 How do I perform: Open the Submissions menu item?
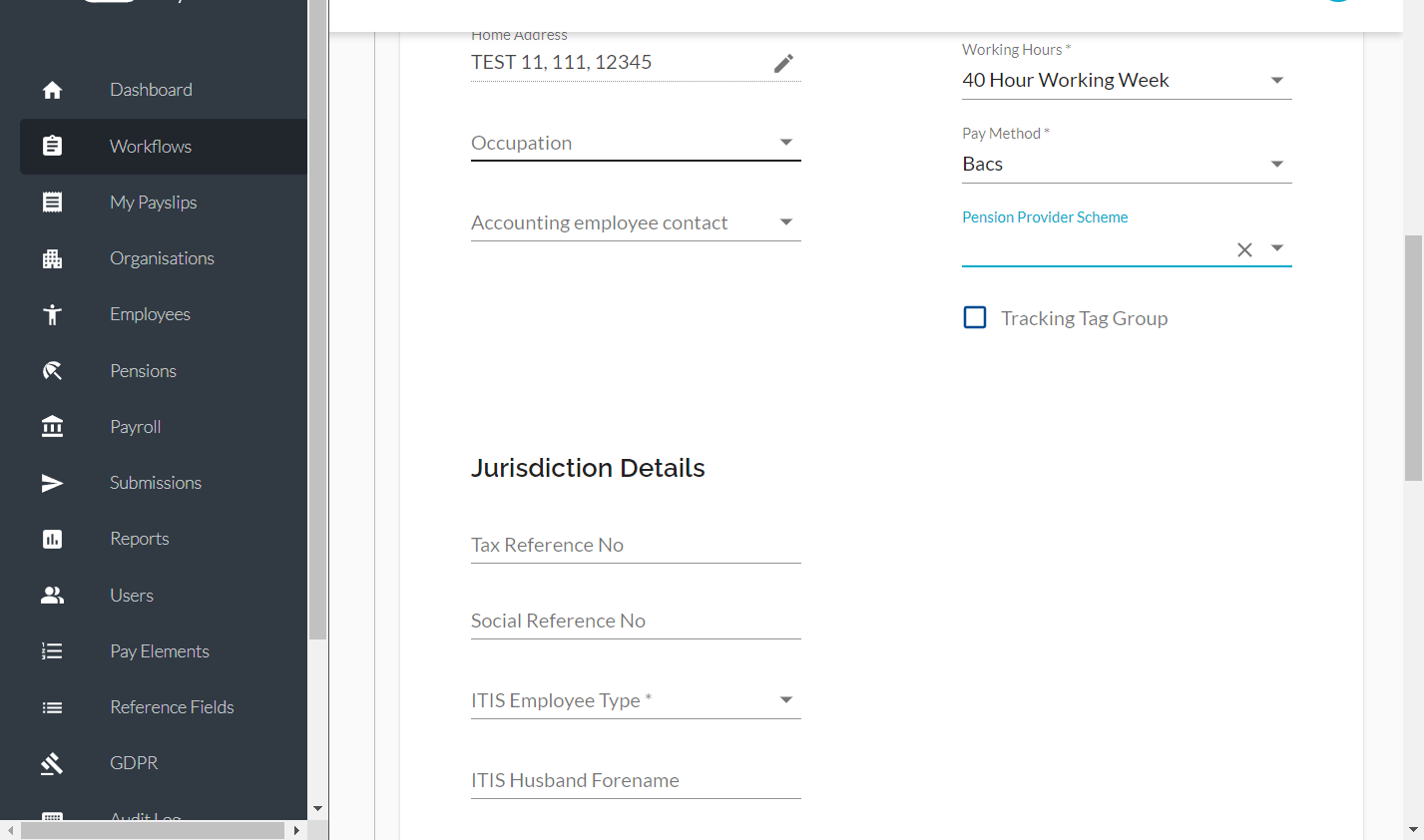pyautogui.click(x=156, y=483)
